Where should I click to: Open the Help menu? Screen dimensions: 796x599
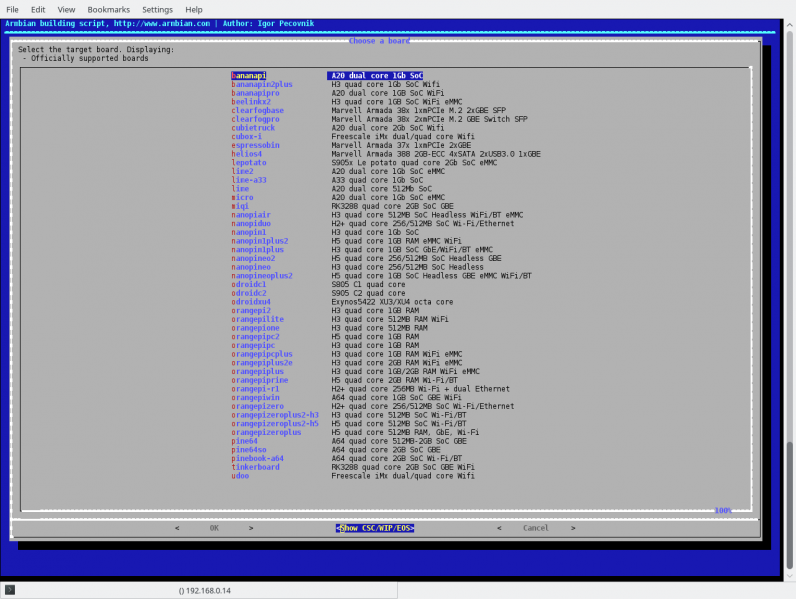click(x=193, y=9)
